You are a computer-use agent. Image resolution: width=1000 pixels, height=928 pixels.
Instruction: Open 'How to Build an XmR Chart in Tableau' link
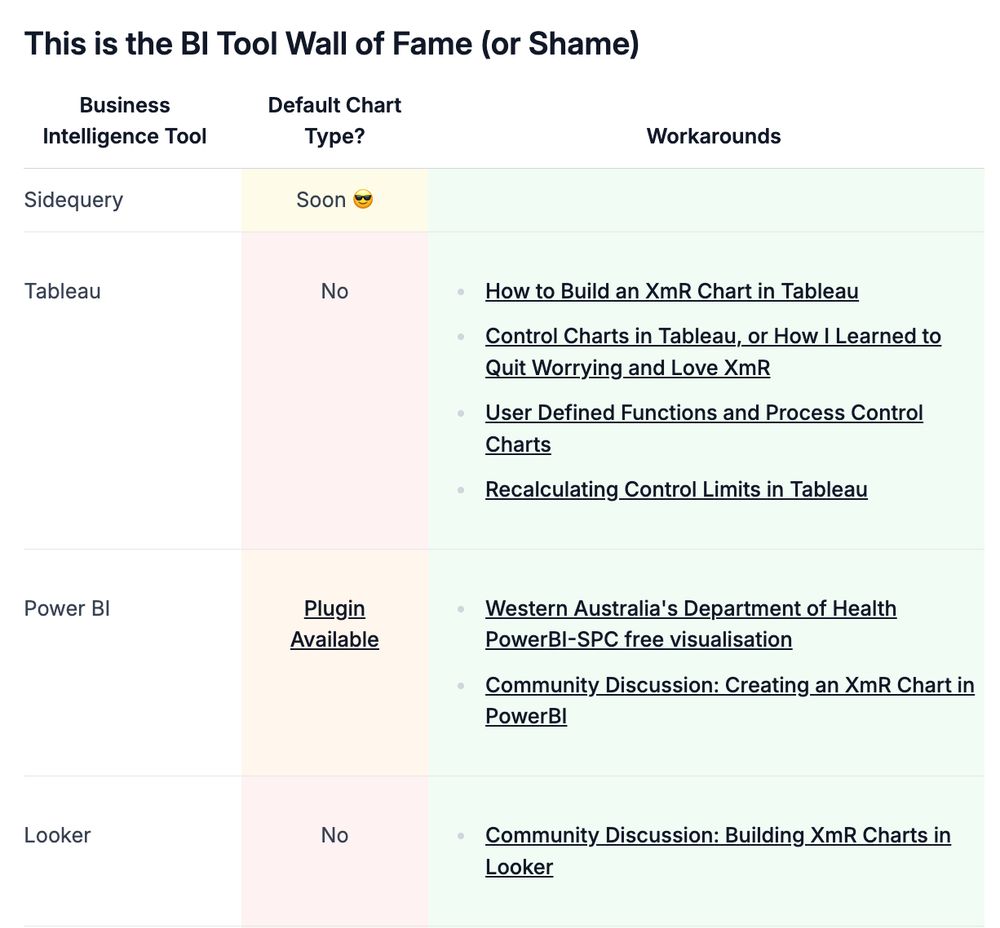pos(672,291)
